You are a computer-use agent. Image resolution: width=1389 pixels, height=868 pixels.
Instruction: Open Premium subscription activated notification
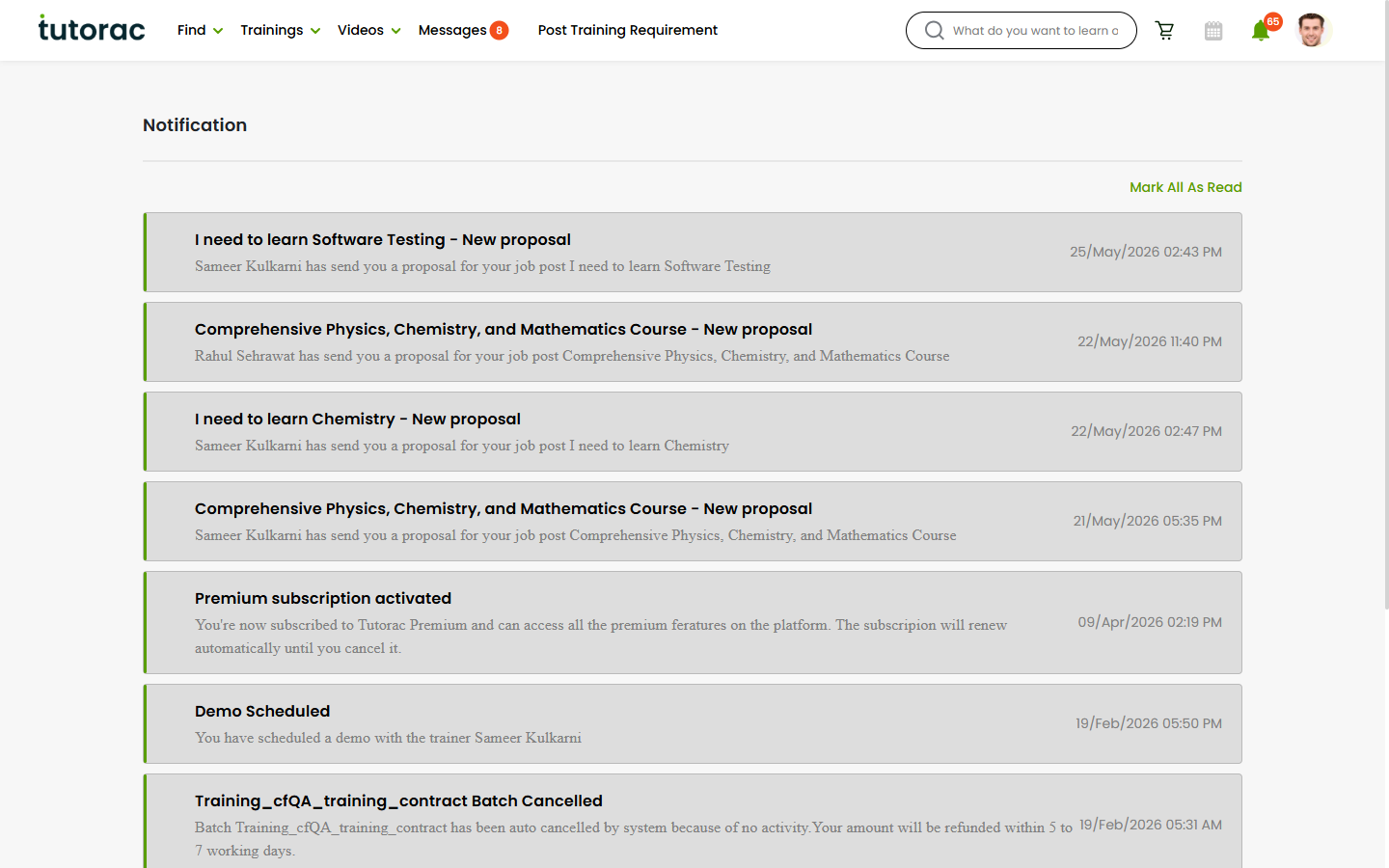click(x=693, y=622)
